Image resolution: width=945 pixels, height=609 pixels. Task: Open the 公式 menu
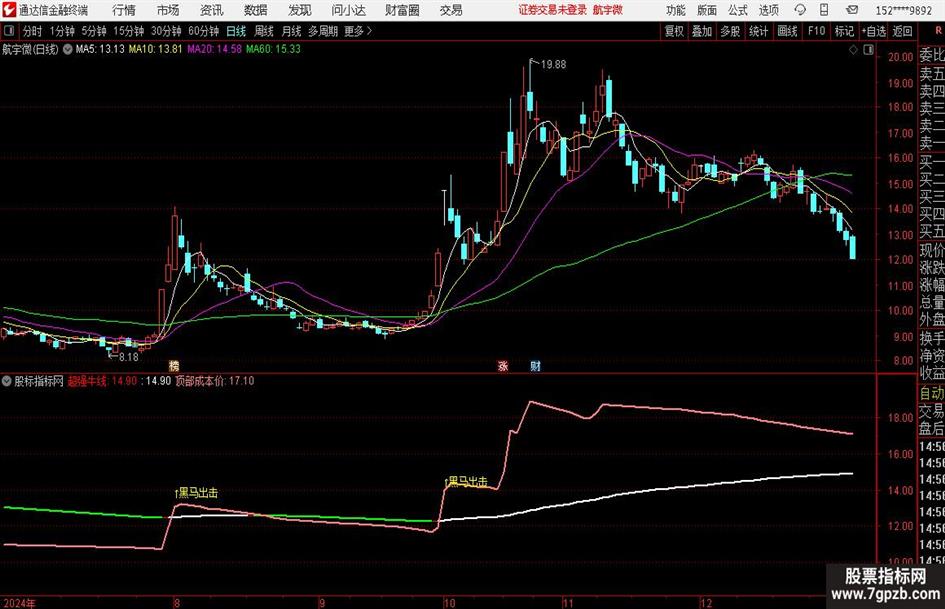[x=738, y=10]
